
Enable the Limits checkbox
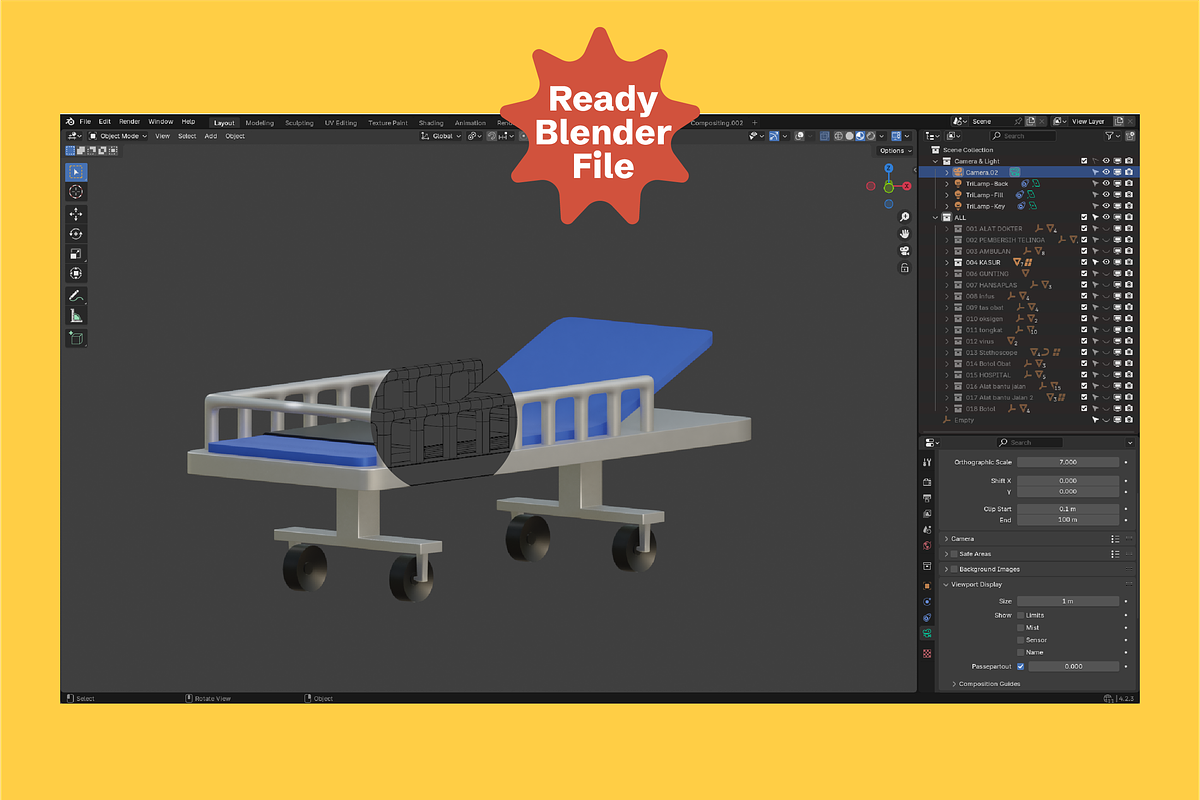pos(1020,615)
